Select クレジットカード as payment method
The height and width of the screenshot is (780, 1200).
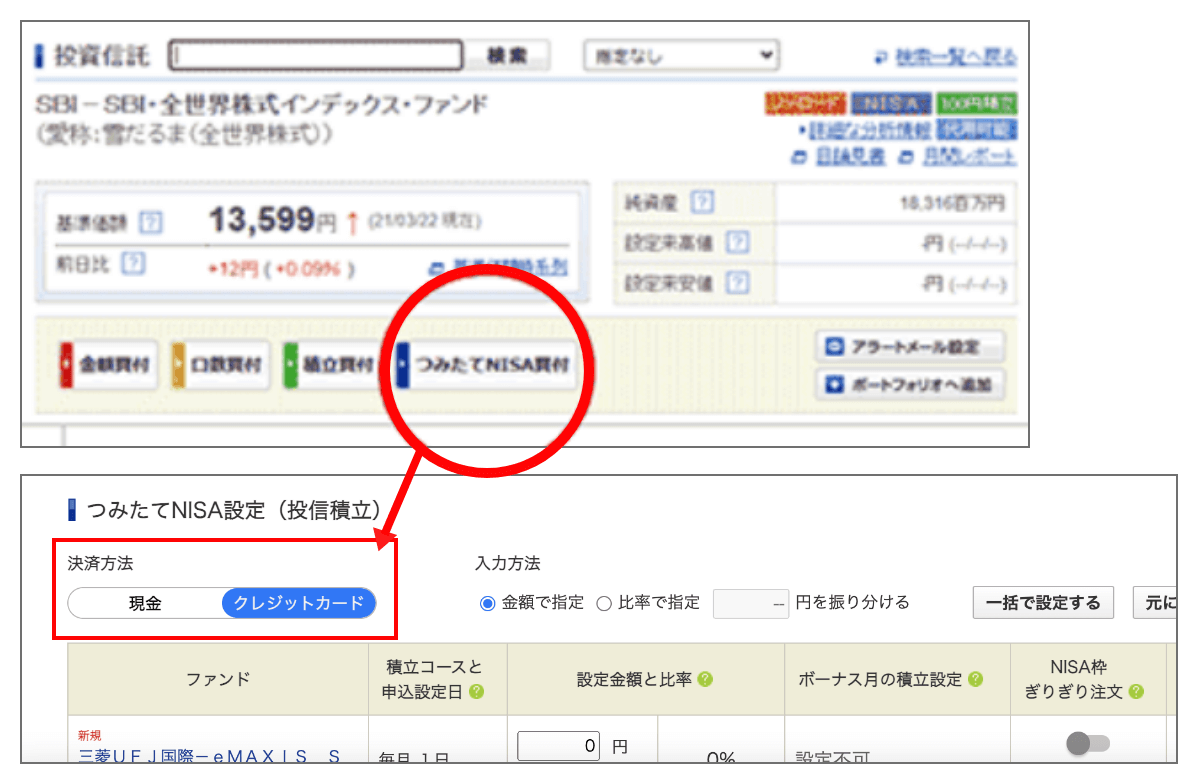pyautogui.click(x=299, y=603)
